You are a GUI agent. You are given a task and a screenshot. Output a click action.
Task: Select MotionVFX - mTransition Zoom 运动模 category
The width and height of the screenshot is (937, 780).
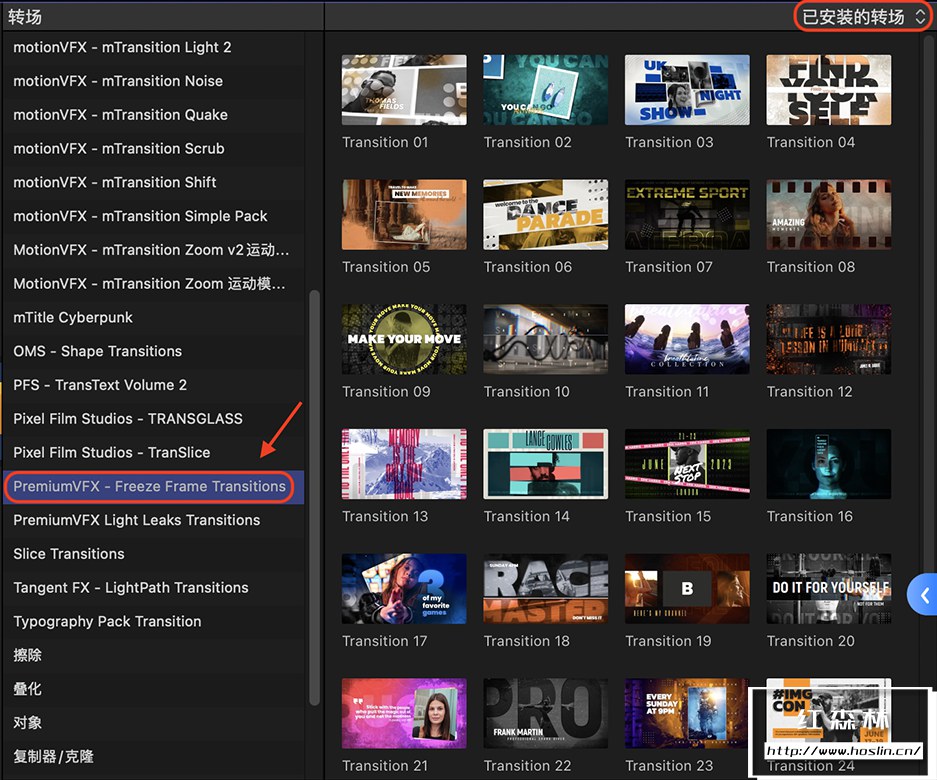[153, 283]
